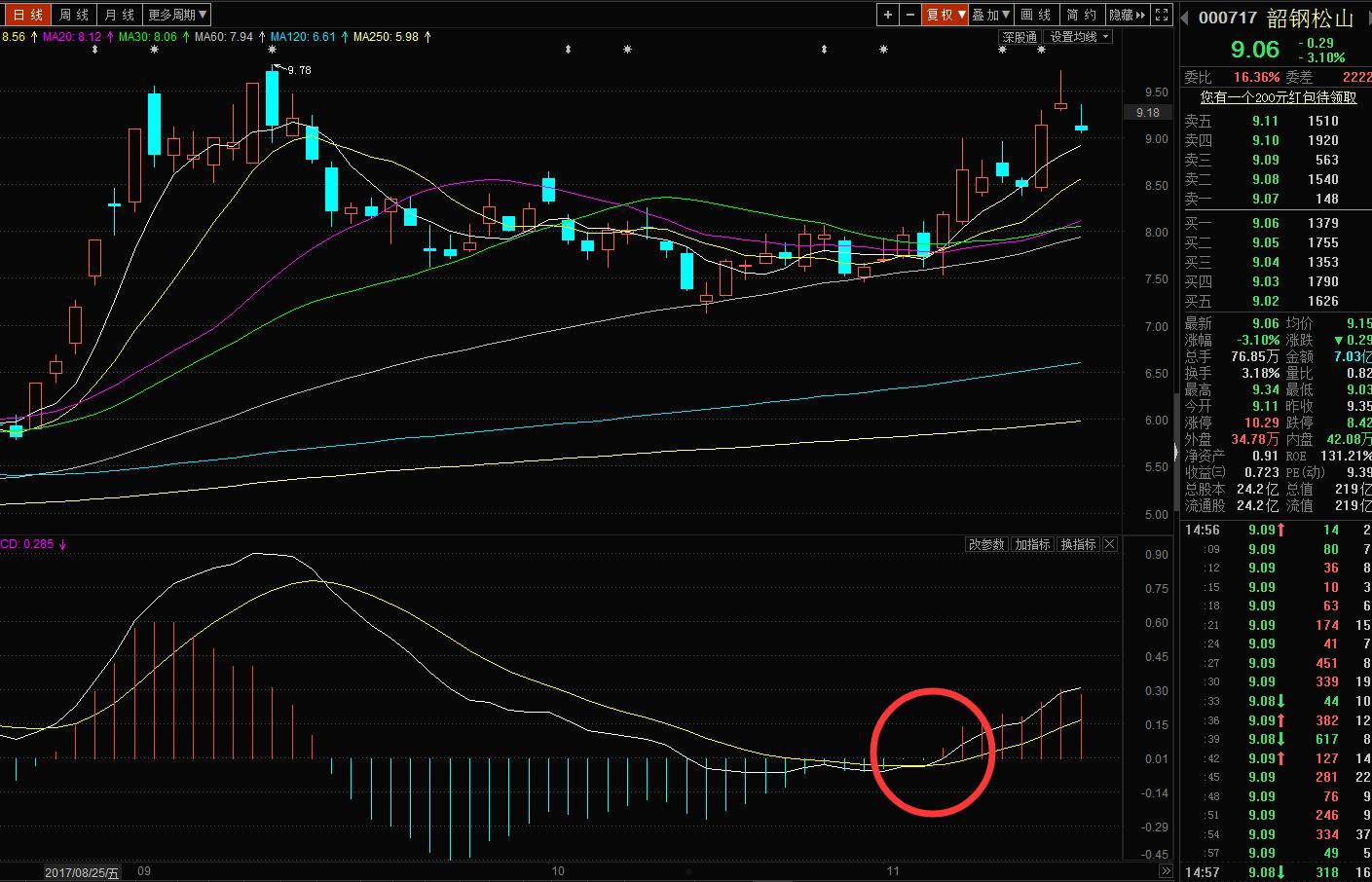Click 加指标 to add an indicator
Screen dimensions: 1372x882
click(1032, 544)
